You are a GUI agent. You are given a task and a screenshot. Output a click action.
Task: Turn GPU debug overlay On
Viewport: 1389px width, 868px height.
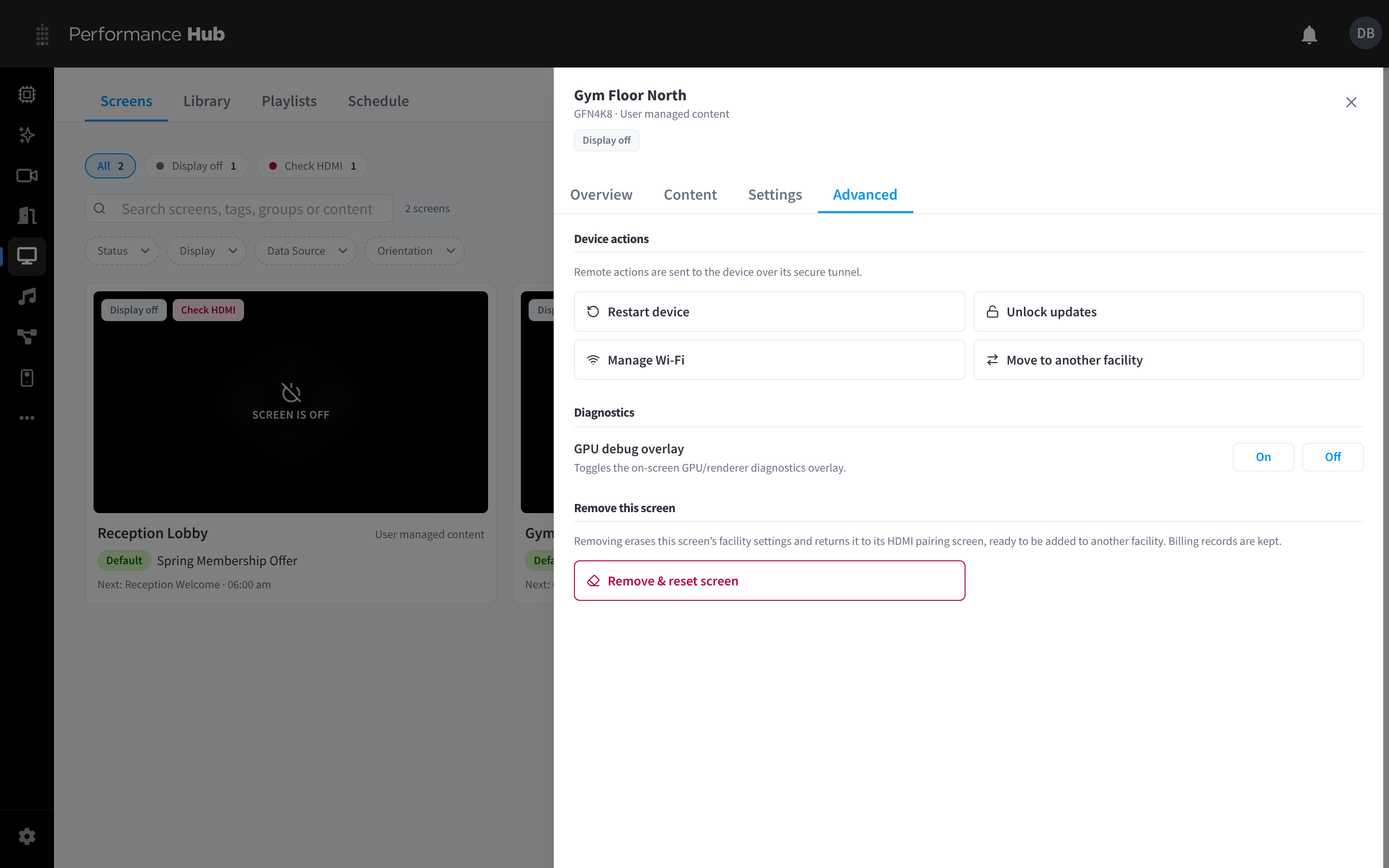pyautogui.click(x=1263, y=457)
